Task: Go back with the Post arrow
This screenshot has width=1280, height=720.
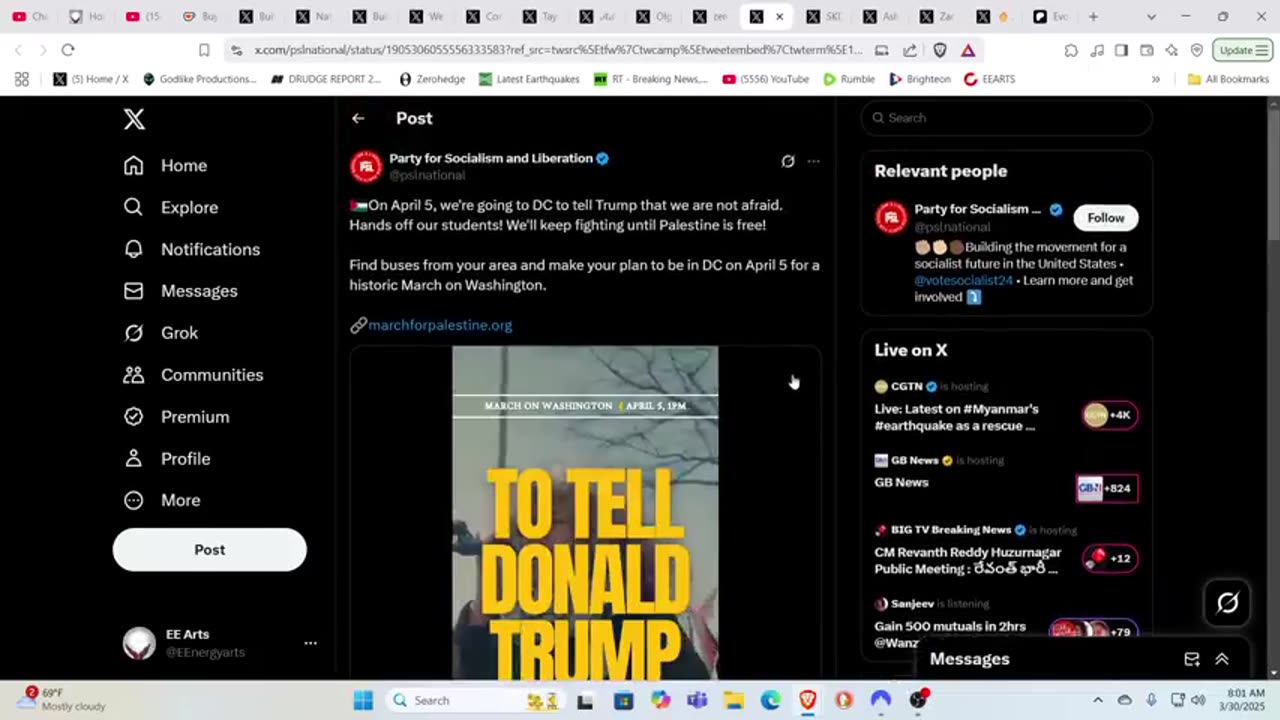Action: pos(358,118)
